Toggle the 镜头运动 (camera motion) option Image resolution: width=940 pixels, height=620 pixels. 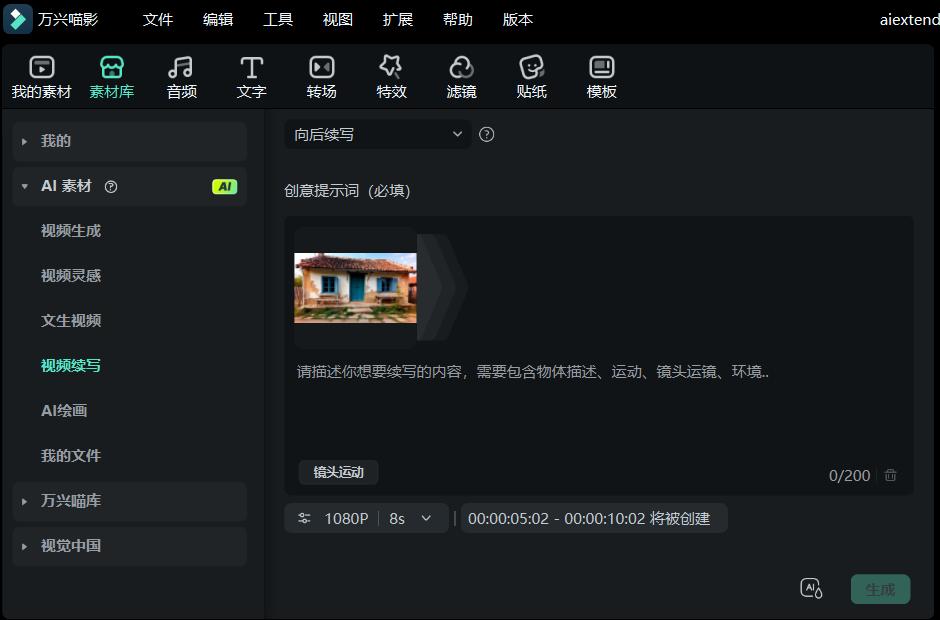coord(338,472)
